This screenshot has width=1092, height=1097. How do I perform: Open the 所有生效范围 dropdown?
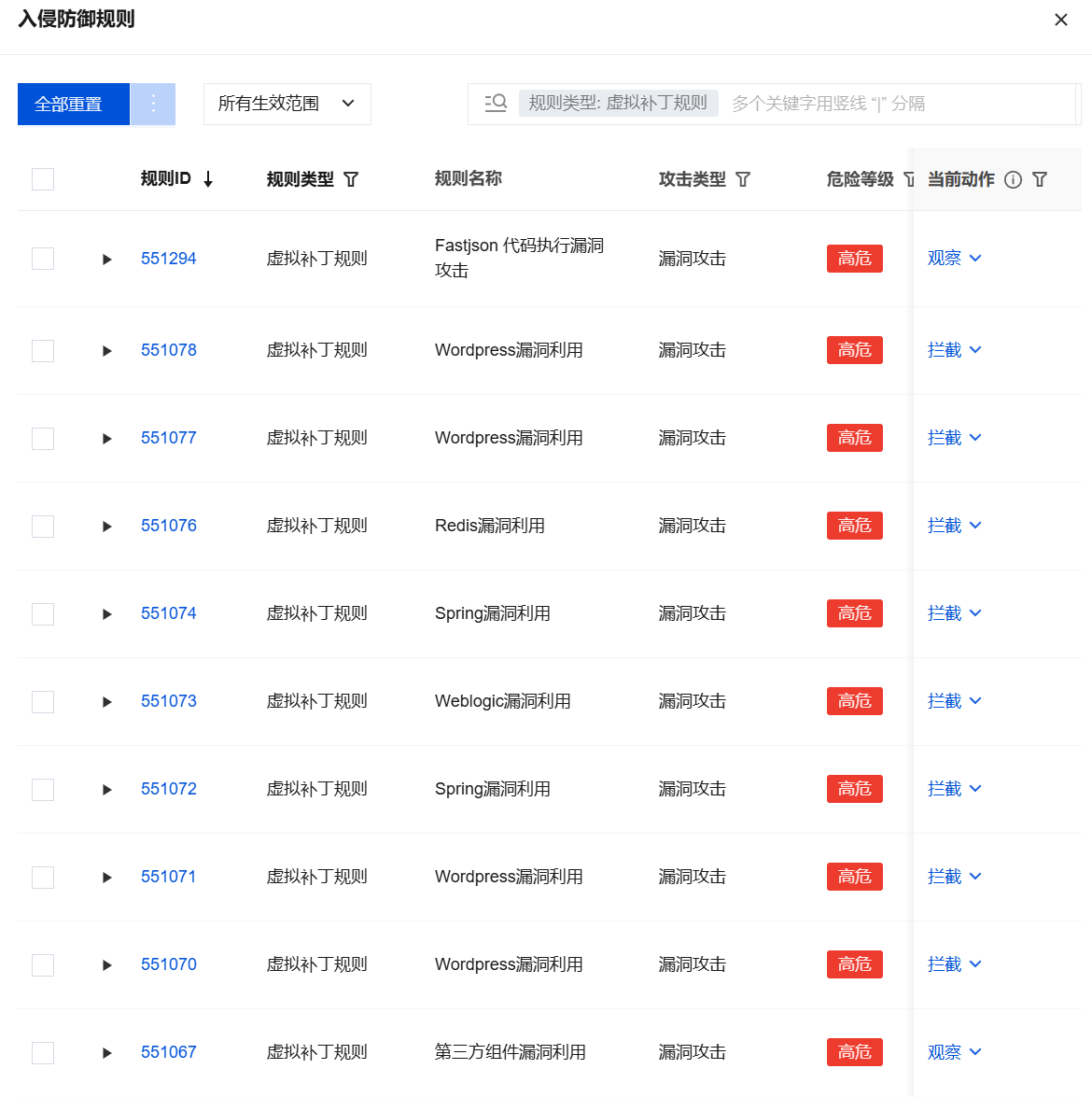coord(287,105)
